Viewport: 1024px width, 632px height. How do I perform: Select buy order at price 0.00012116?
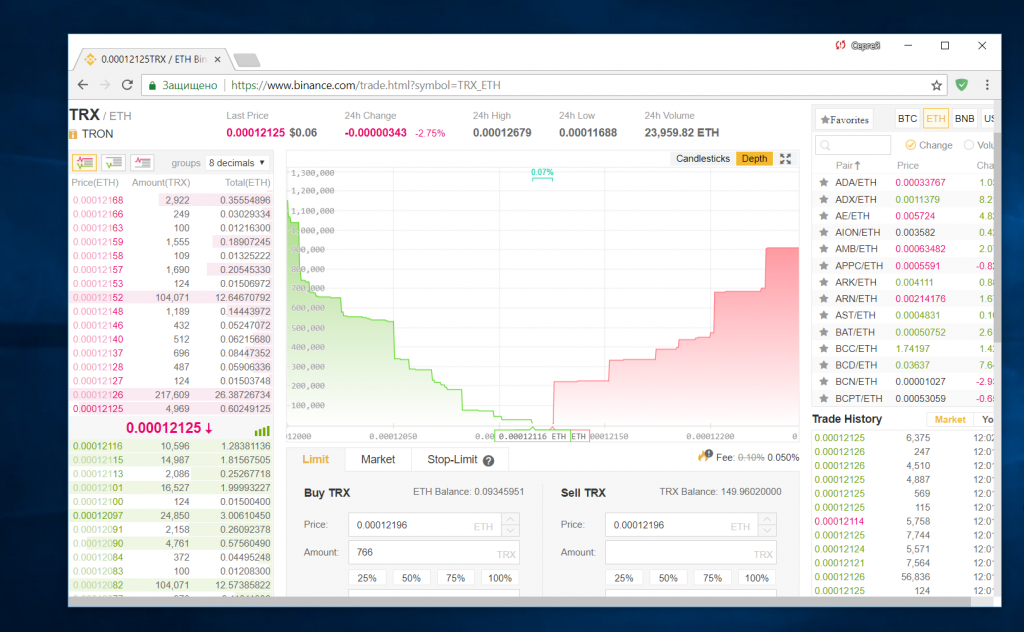171,446
